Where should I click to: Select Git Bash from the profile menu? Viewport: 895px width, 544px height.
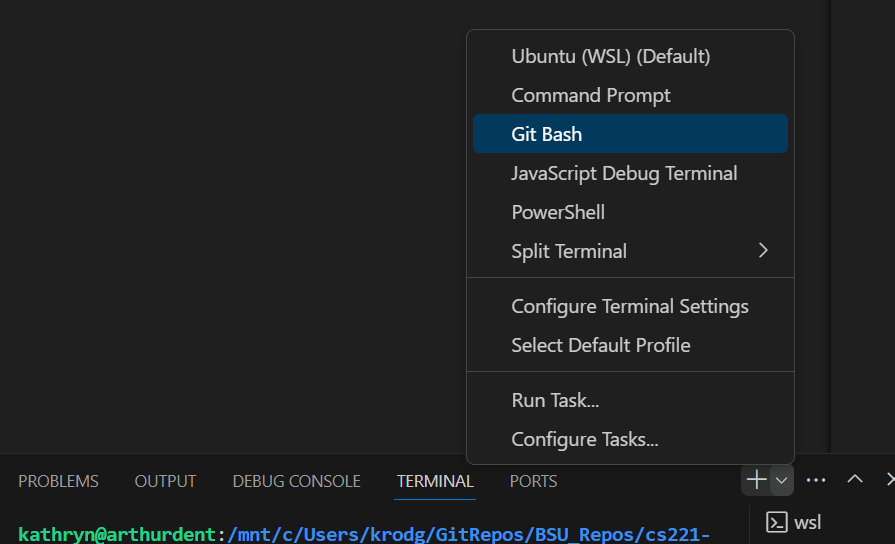547,134
